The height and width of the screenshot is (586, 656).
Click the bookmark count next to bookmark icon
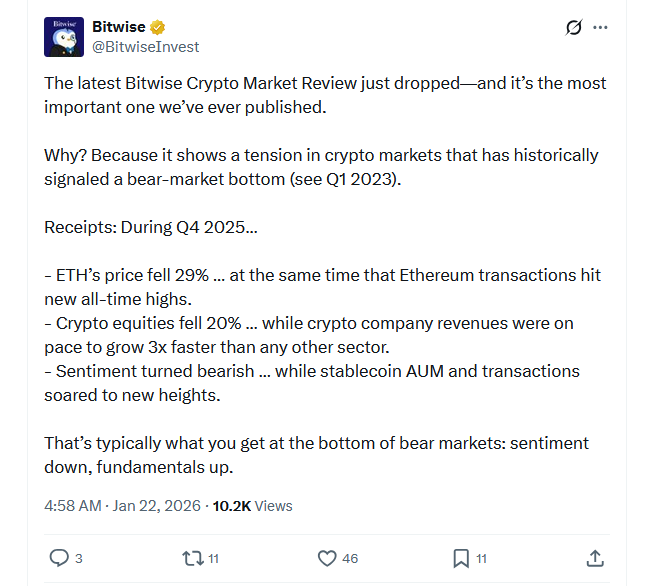481,558
